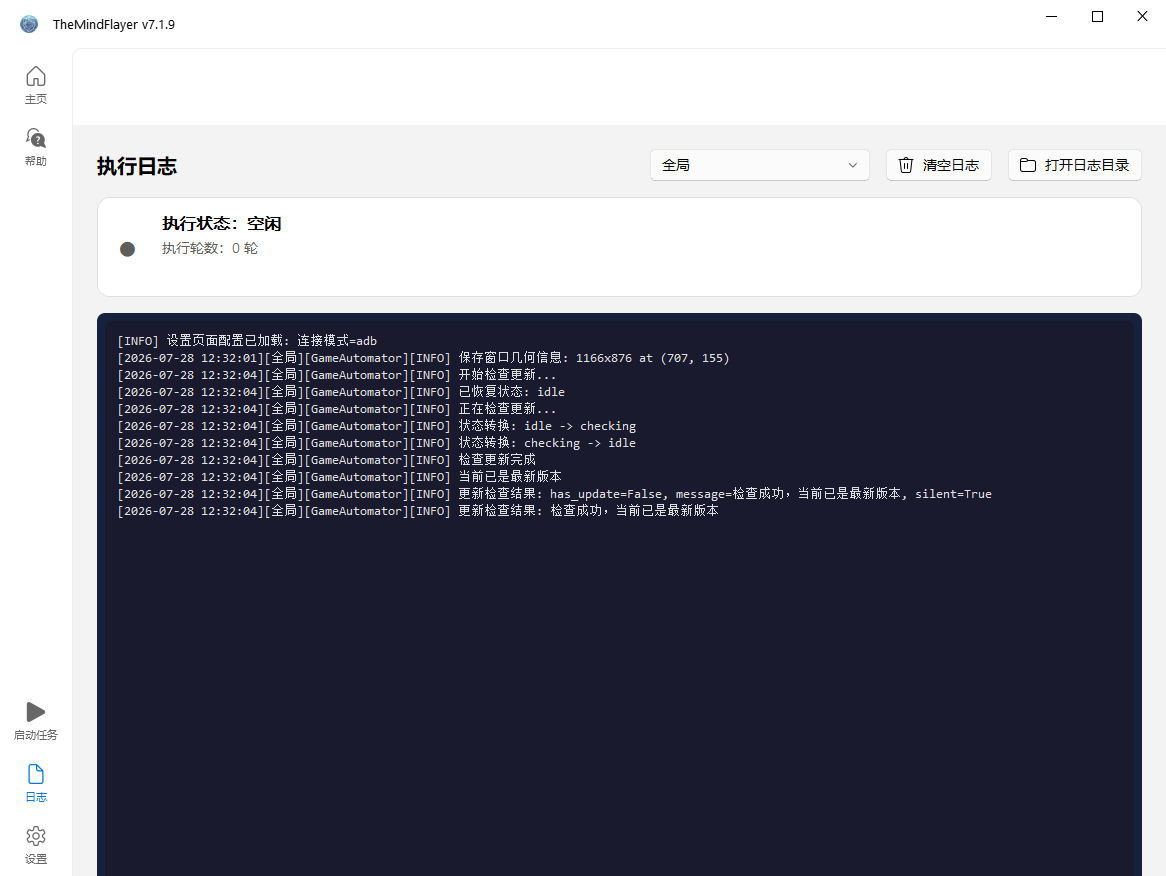Click last log line 更新检查结果: 检查成功

point(418,511)
